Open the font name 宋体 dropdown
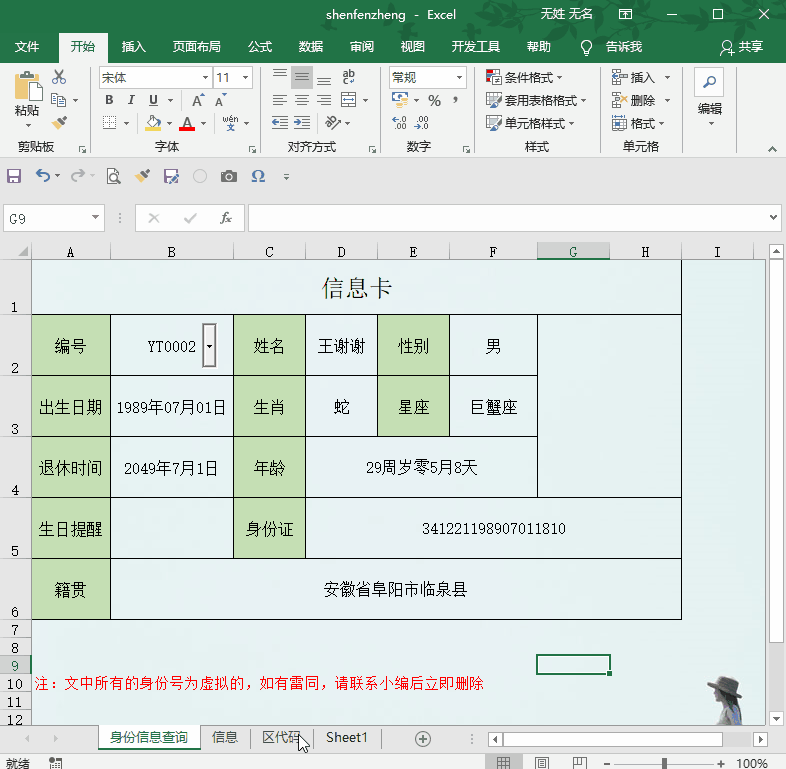This screenshot has height=769, width=786. pyautogui.click(x=205, y=78)
